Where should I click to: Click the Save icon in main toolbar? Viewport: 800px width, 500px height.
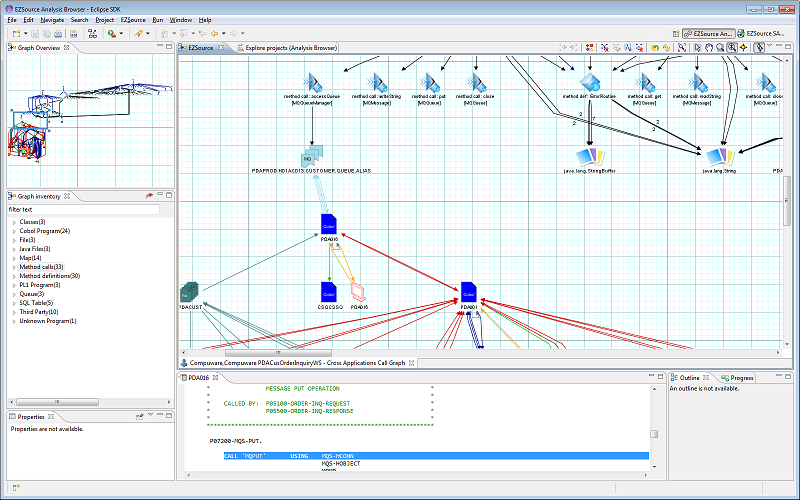point(33,33)
